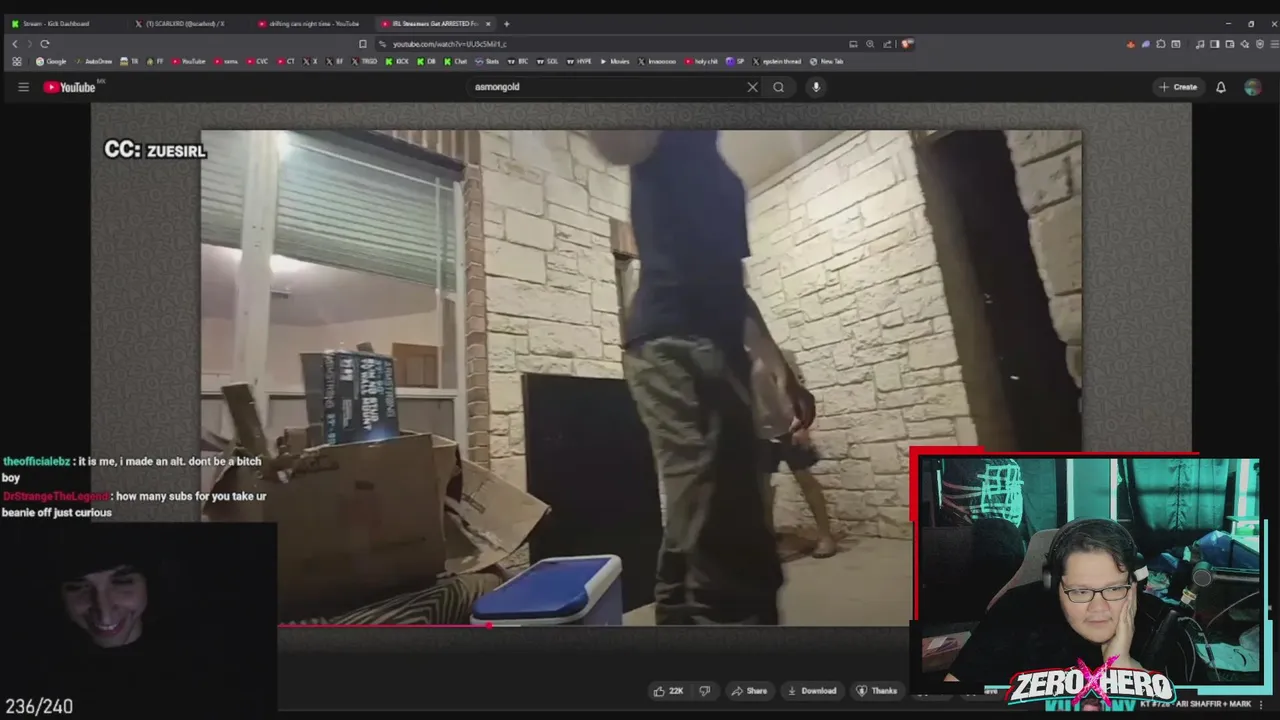Like the video with 22K likes
1280x720 pixels.
(x=669, y=691)
